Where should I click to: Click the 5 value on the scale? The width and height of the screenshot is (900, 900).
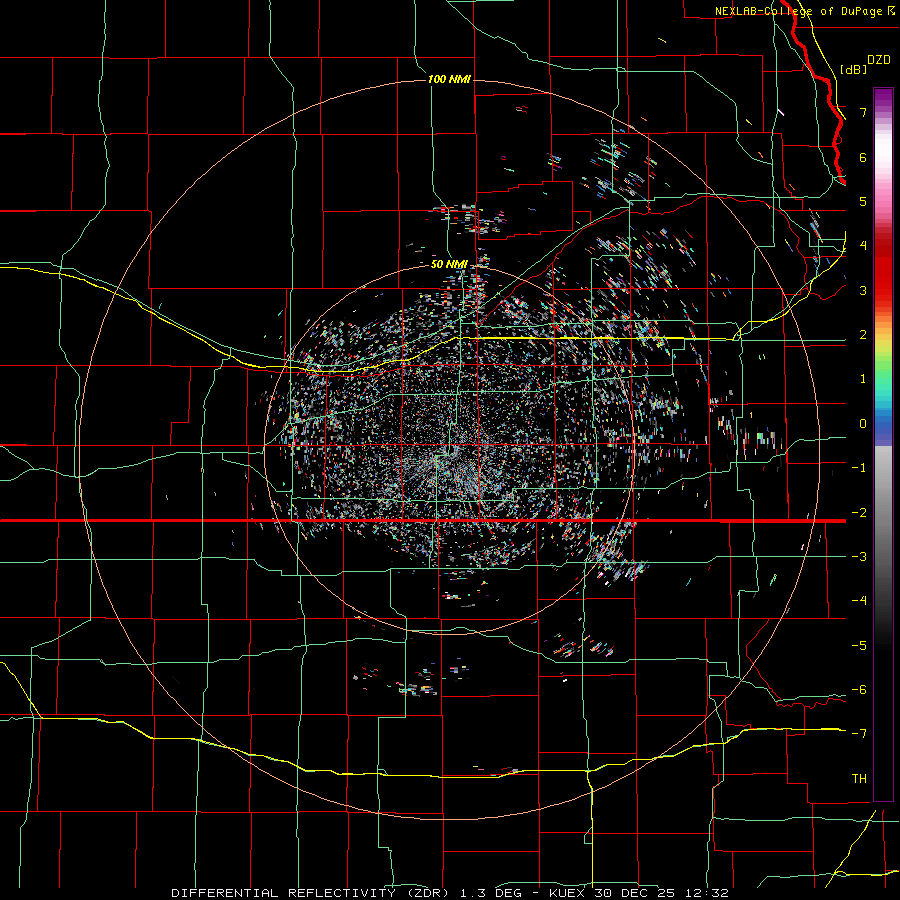pos(863,201)
